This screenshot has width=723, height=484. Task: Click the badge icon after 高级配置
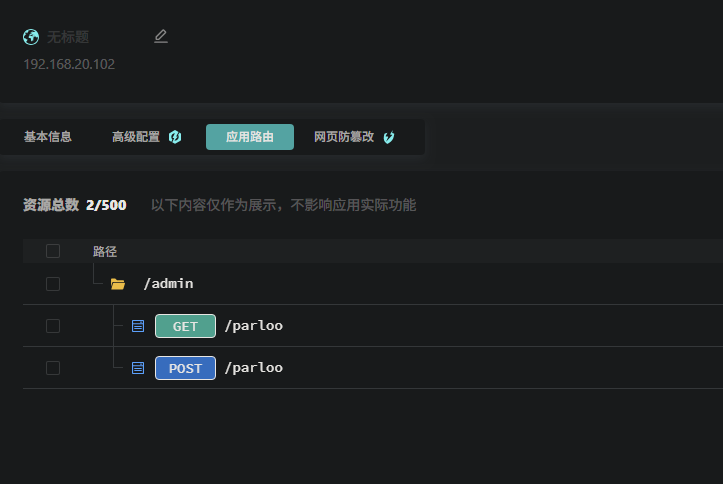coord(175,137)
